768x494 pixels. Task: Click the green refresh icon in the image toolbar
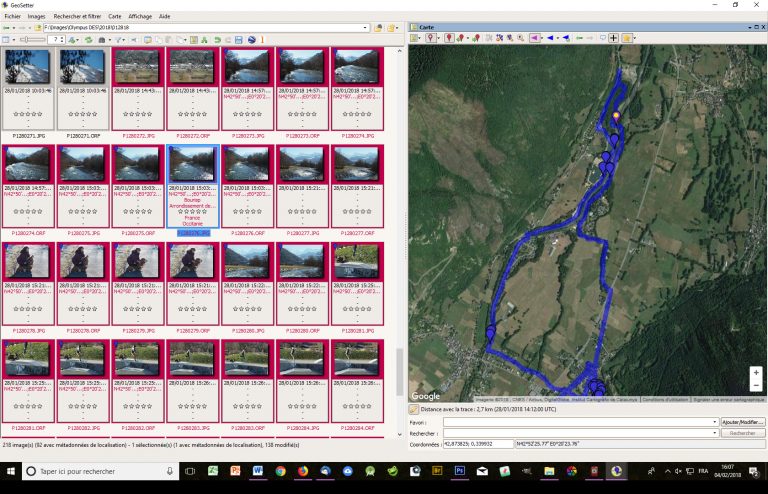click(x=89, y=39)
